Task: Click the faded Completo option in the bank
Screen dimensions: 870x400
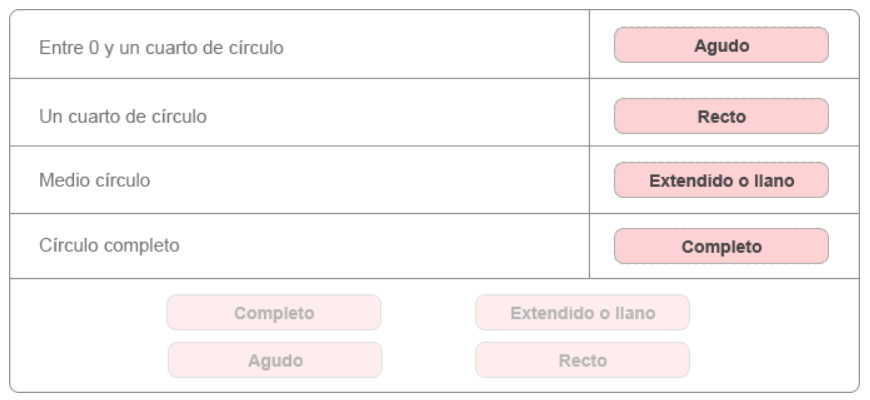Action: coord(274,313)
